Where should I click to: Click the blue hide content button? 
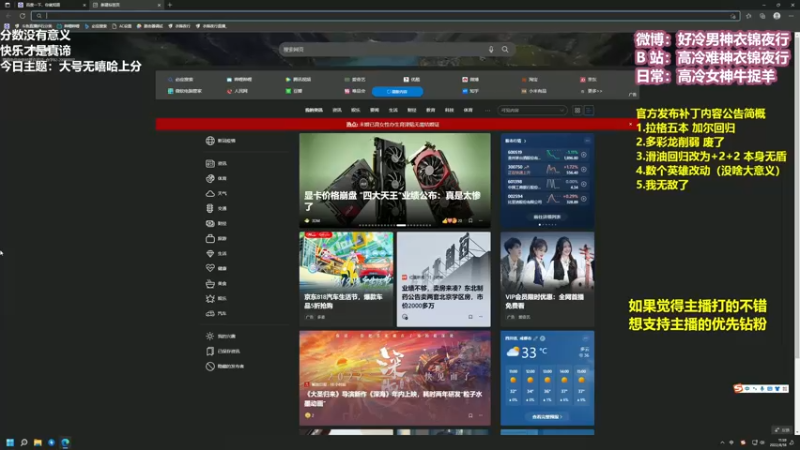click(397, 92)
